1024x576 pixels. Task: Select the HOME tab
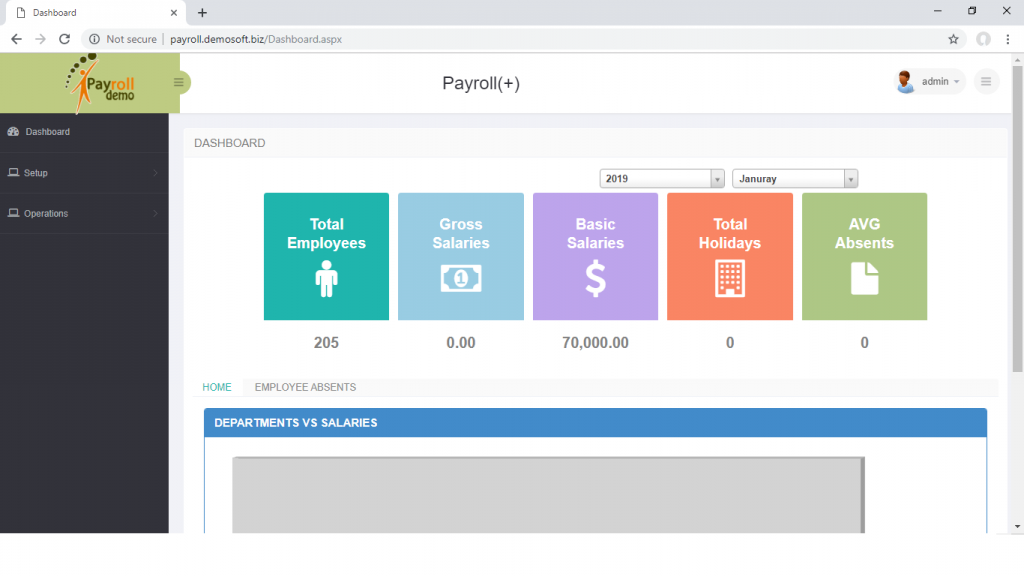click(x=217, y=387)
